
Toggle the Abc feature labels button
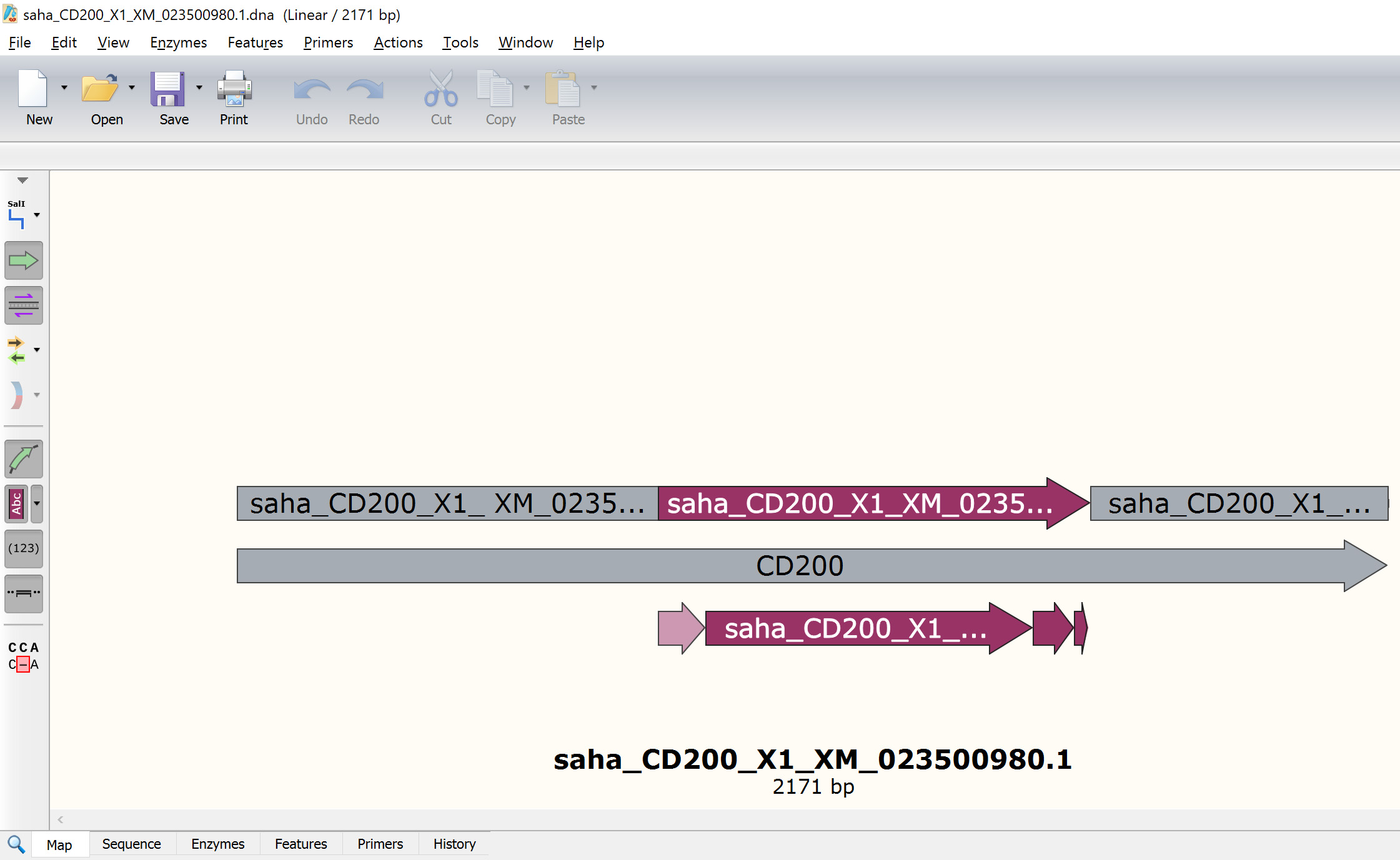click(16, 503)
